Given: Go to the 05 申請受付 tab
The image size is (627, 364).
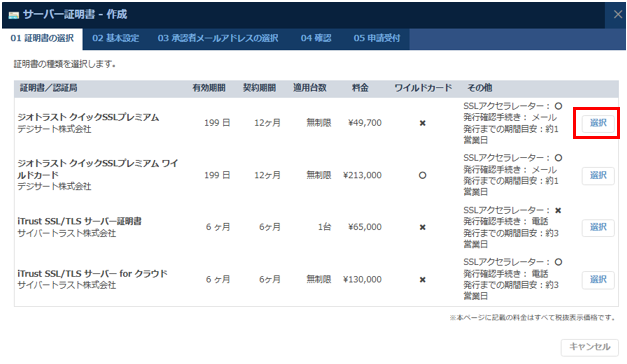Looking at the screenshot, I should coord(377,38).
